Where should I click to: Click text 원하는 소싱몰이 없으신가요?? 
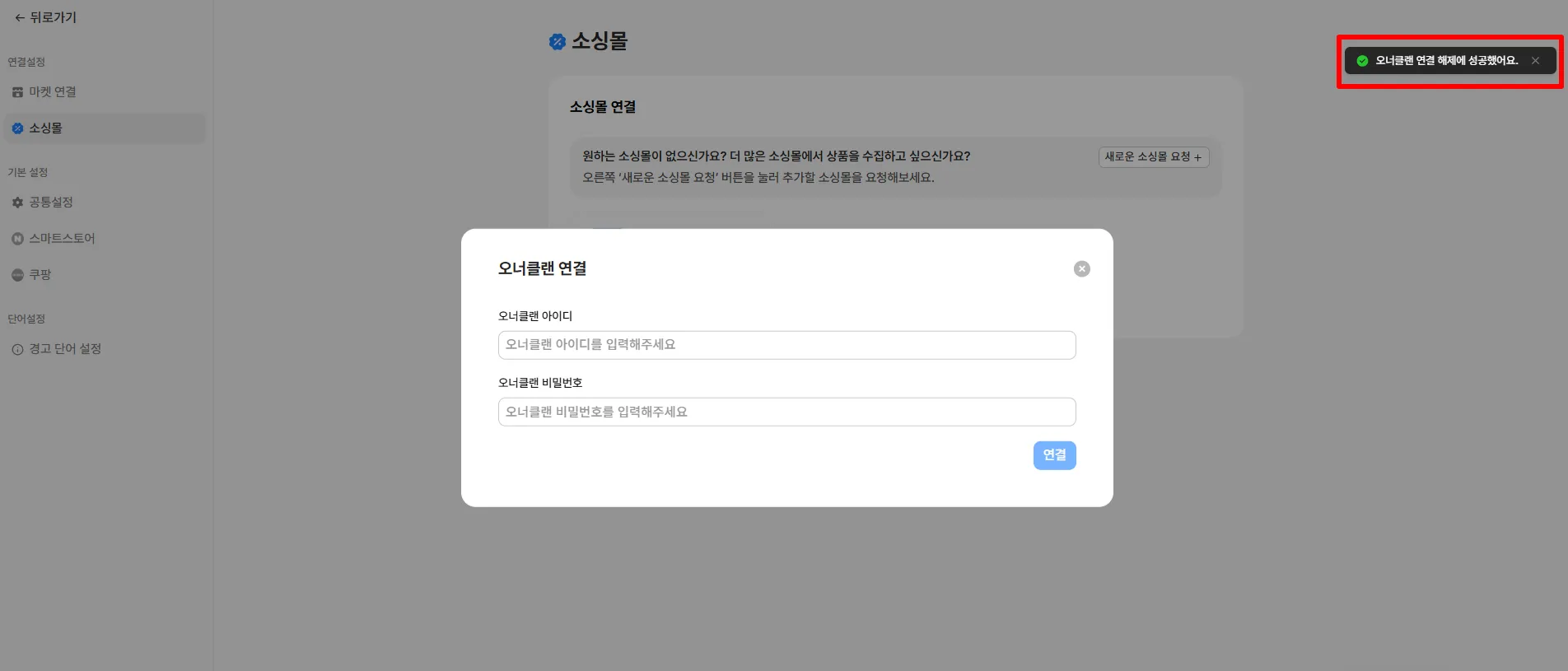(654, 156)
